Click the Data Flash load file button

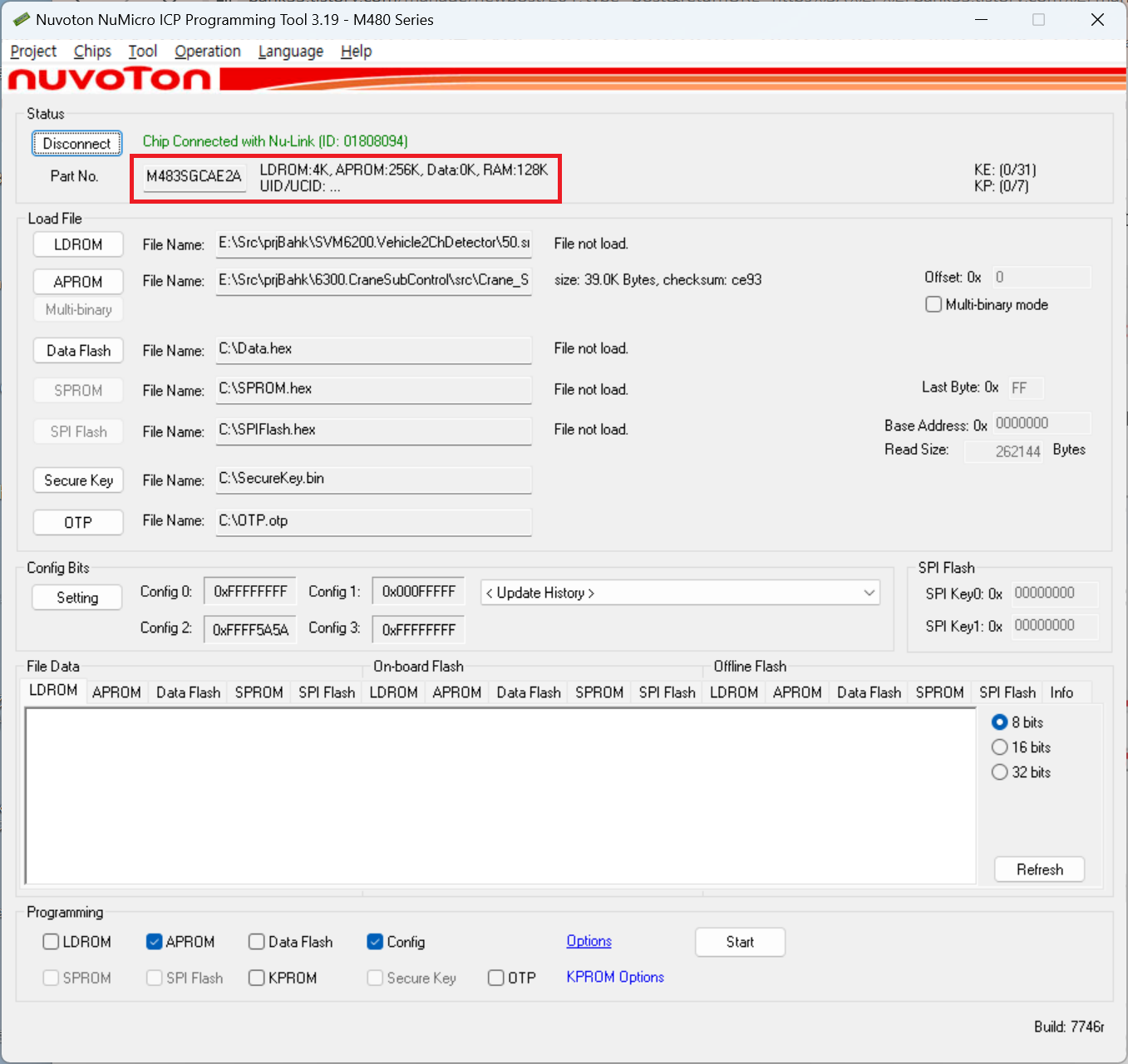(x=78, y=351)
